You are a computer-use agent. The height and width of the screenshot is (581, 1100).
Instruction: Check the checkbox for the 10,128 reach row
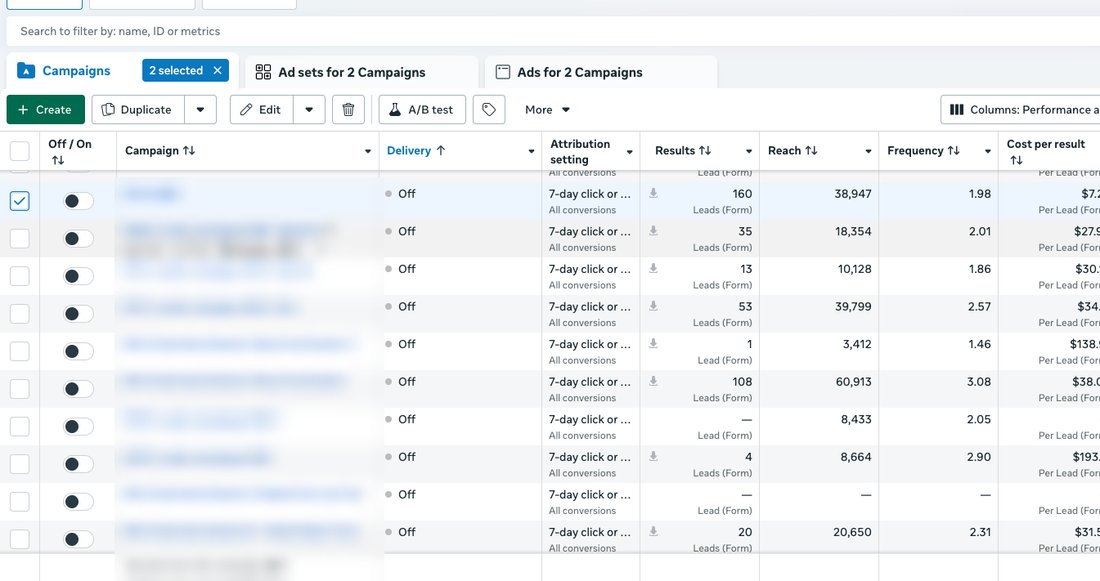click(20, 276)
